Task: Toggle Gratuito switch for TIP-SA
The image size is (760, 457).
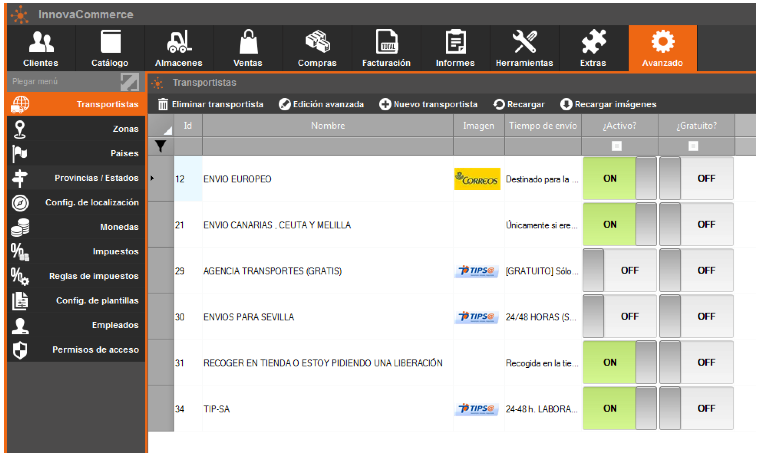Action: tap(696, 409)
